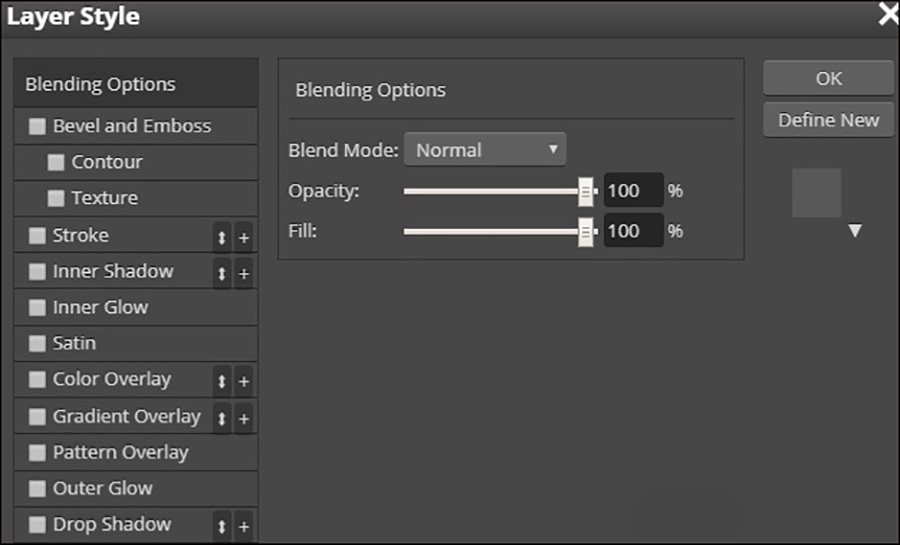The height and width of the screenshot is (545, 900).
Task: Open the Blend Mode dropdown
Action: [485, 150]
